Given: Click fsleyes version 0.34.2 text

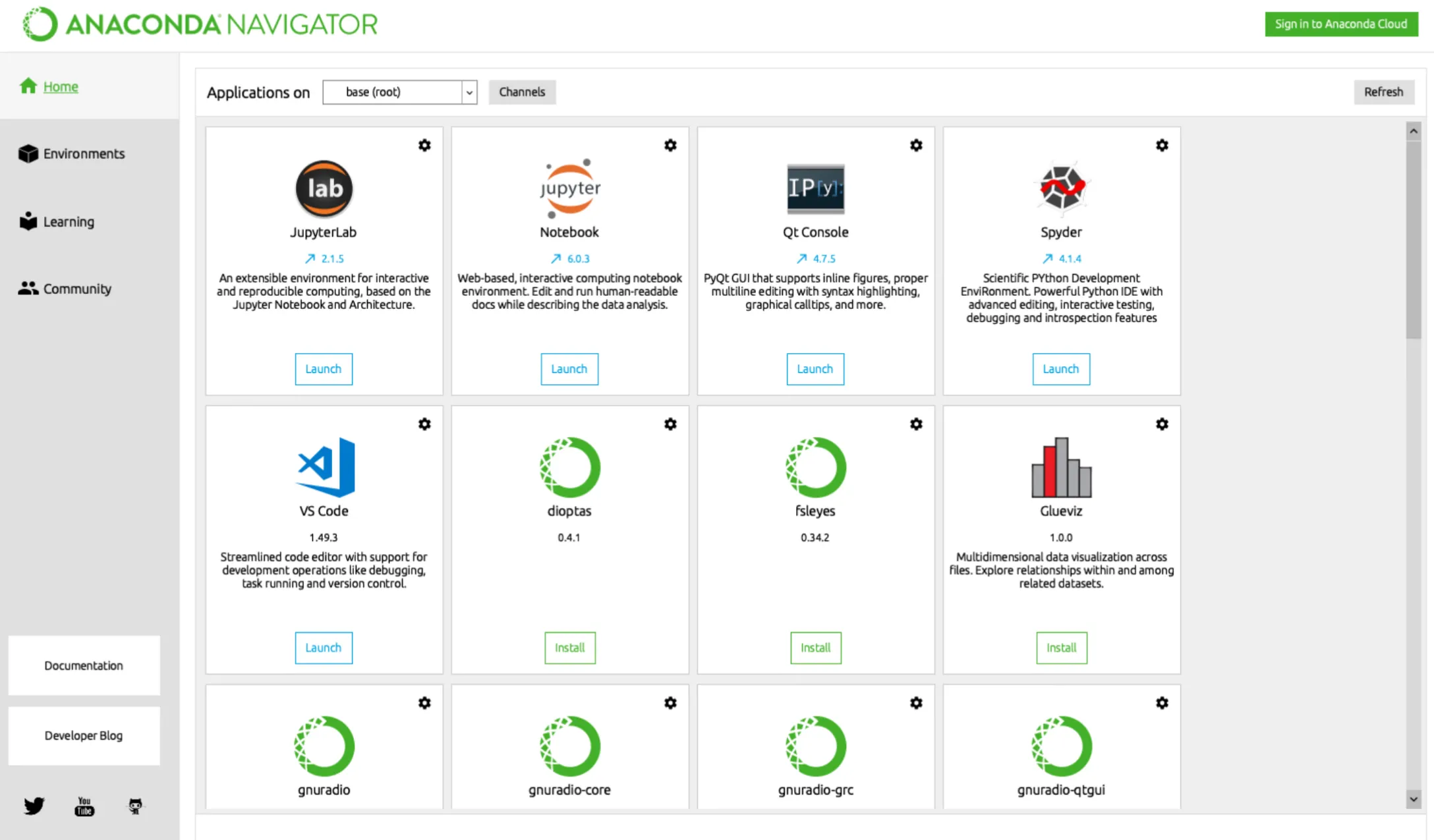Looking at the screenshot, I should [x=815, y=538].
